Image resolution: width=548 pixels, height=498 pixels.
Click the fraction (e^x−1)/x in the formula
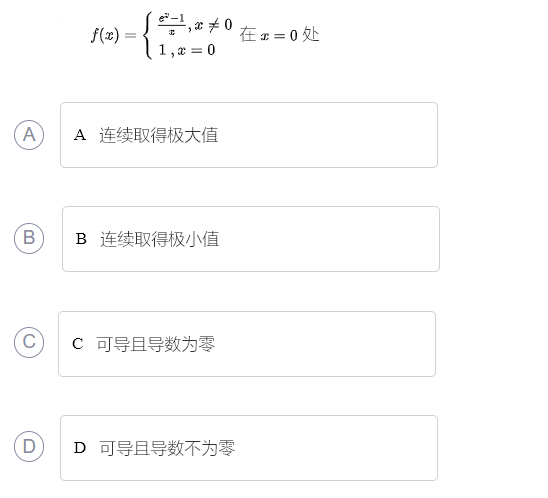(x=172, y=24)
